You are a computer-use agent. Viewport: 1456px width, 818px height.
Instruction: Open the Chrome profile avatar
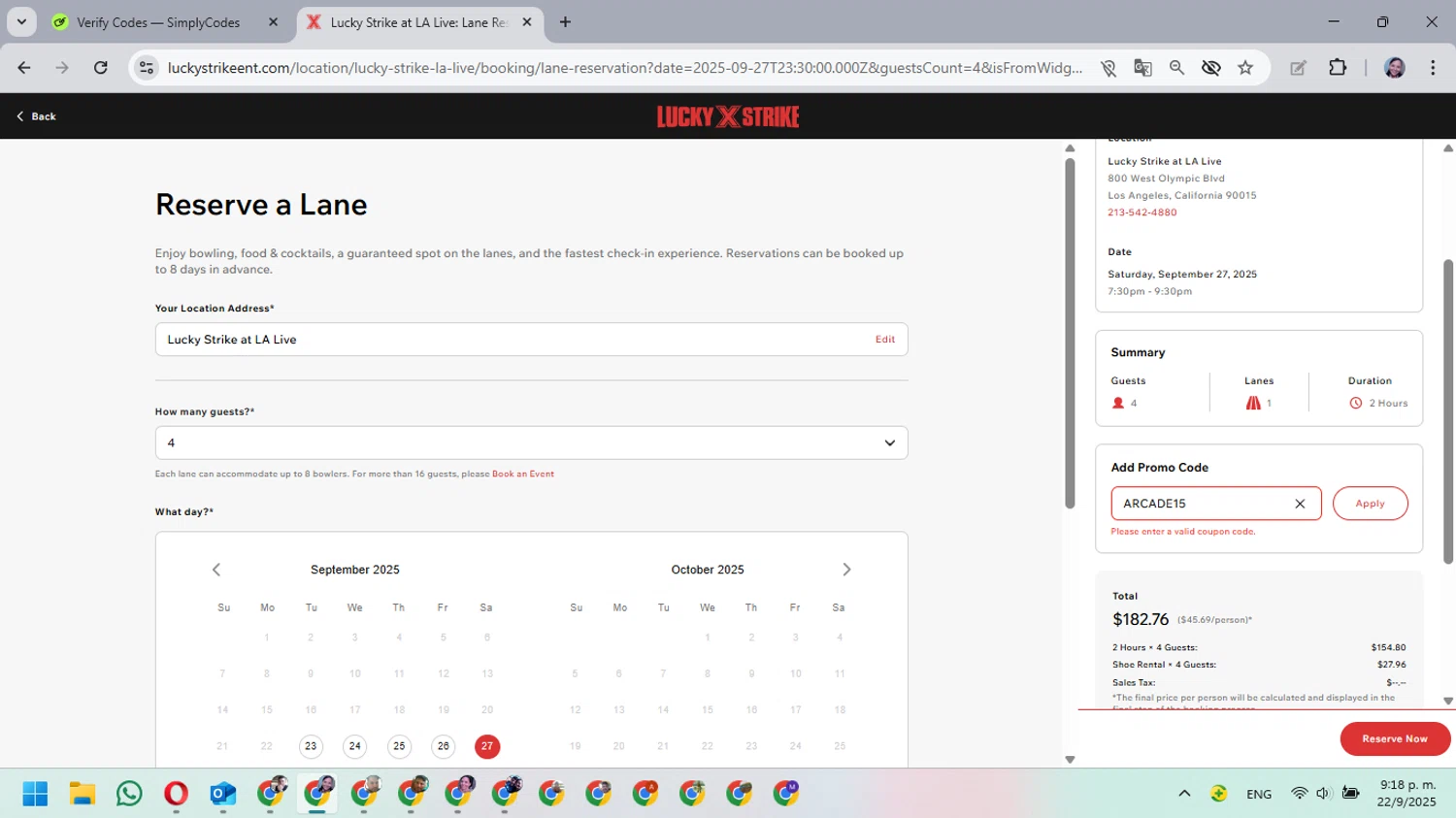tap(1395, 68)
